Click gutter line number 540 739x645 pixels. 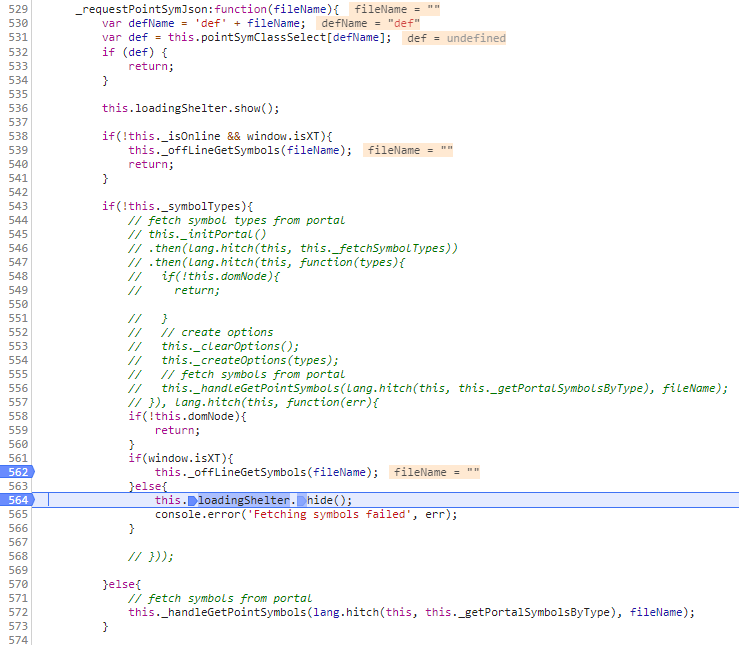18,164
